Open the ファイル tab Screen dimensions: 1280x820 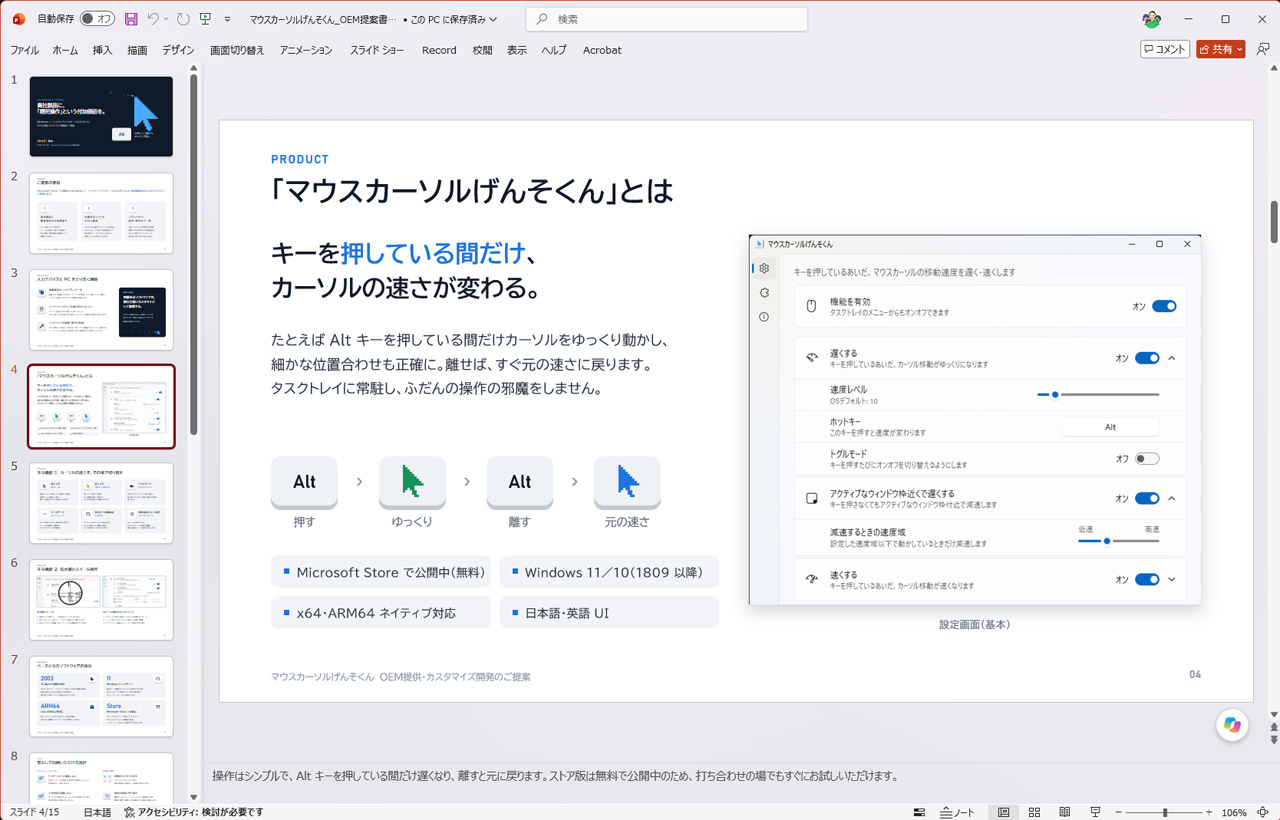(x=24, y=50)
